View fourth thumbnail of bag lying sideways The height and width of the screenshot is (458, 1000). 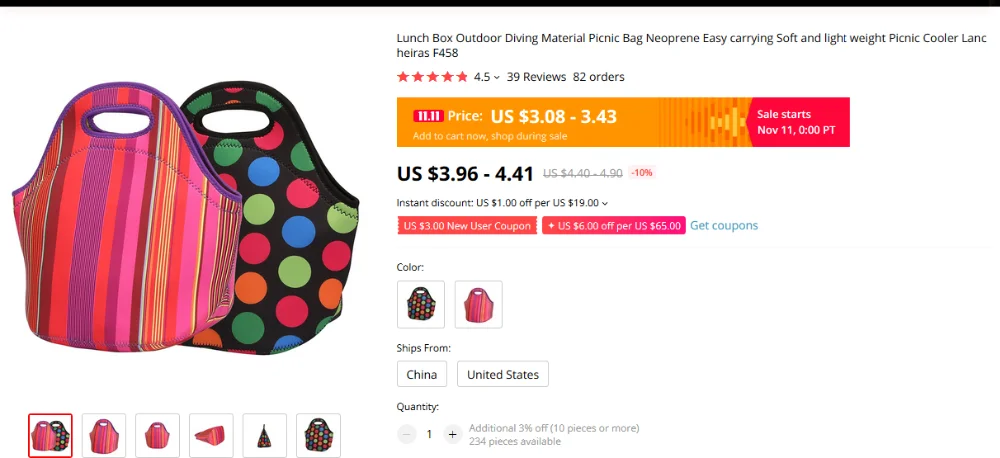pyautogui.click(x=211, y=436)
